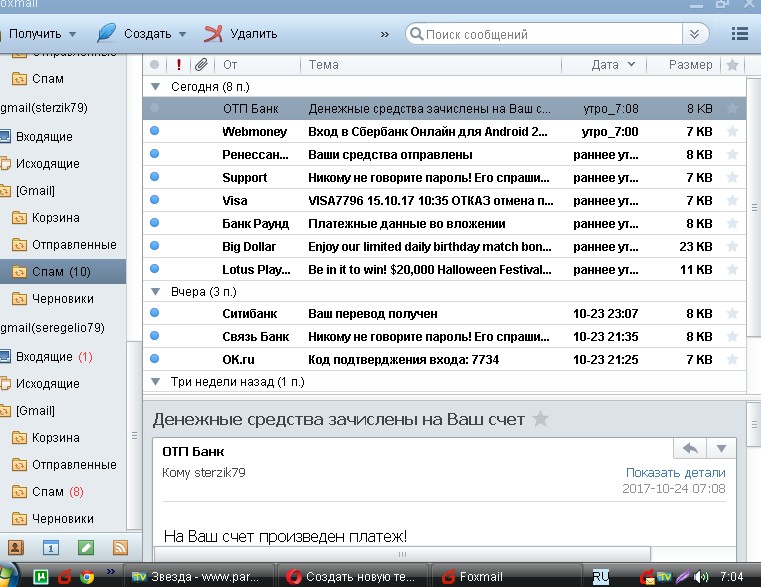Open the notes icon in bottom sidebar
The height and width of the screenshot is (587, 761).
click(86, 547)
